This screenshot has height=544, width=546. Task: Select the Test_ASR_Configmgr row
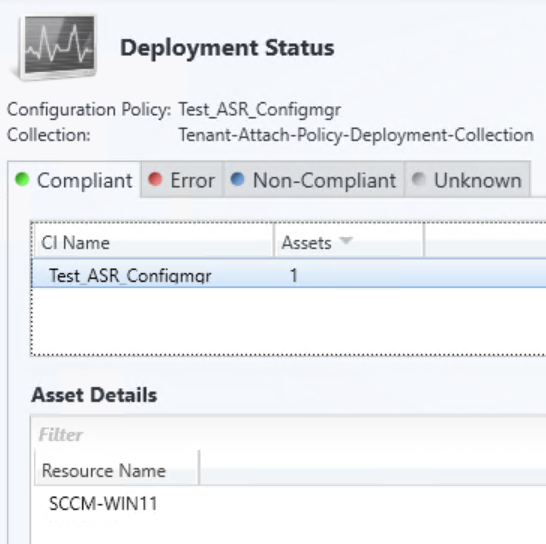[x=289, y=274]
